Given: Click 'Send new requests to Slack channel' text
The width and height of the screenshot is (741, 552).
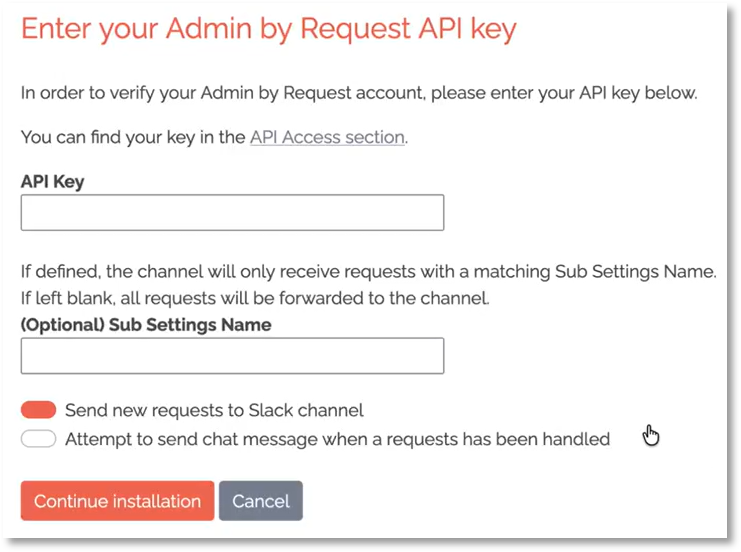Looking at the screenshot, I should coord(214,410).
